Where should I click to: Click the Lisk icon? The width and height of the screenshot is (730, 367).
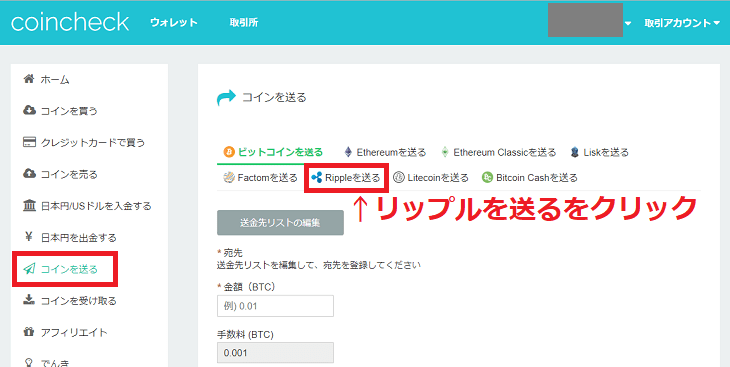point(575,152)
